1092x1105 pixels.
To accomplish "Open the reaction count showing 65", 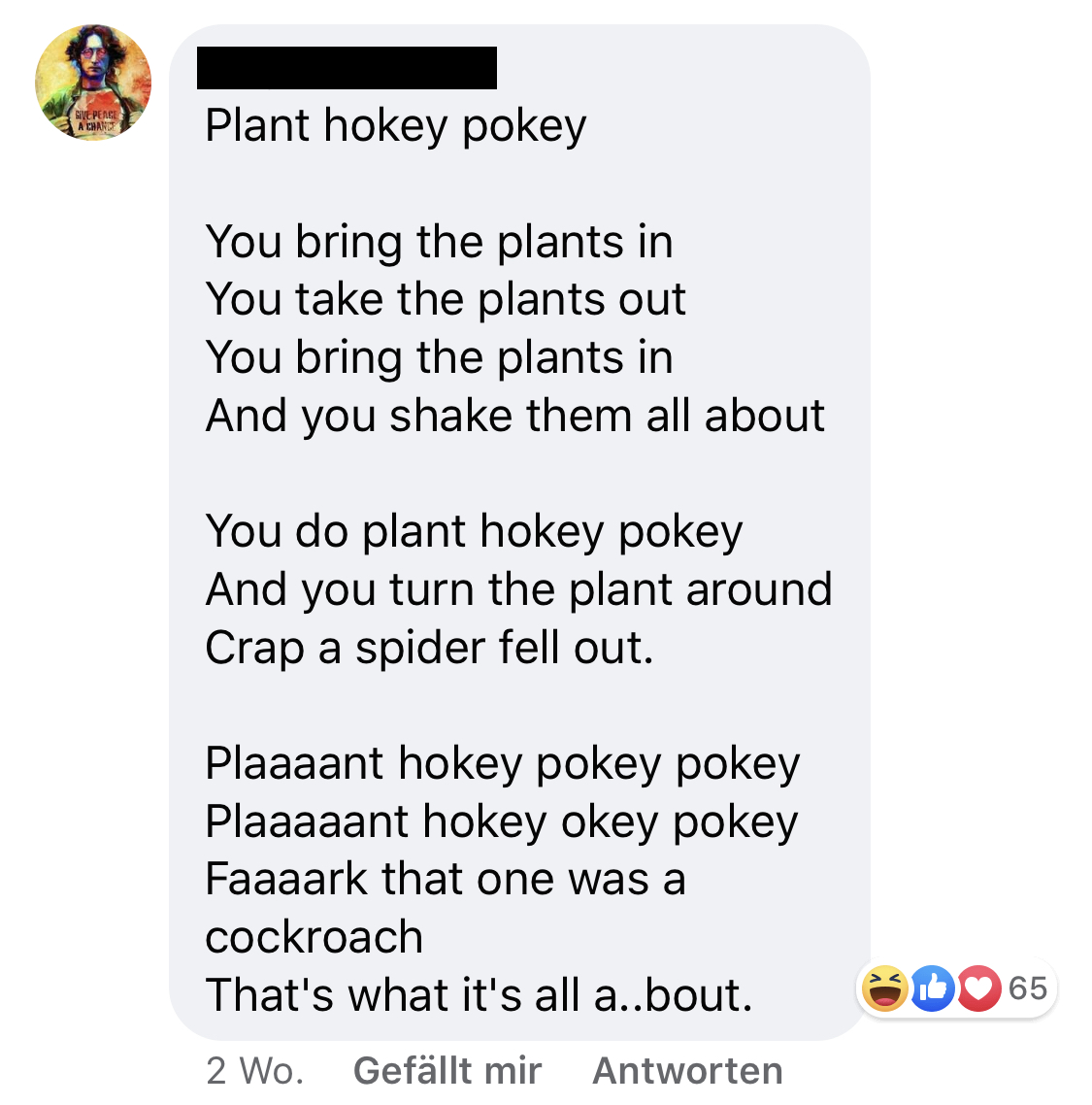I will [1028, 988].
